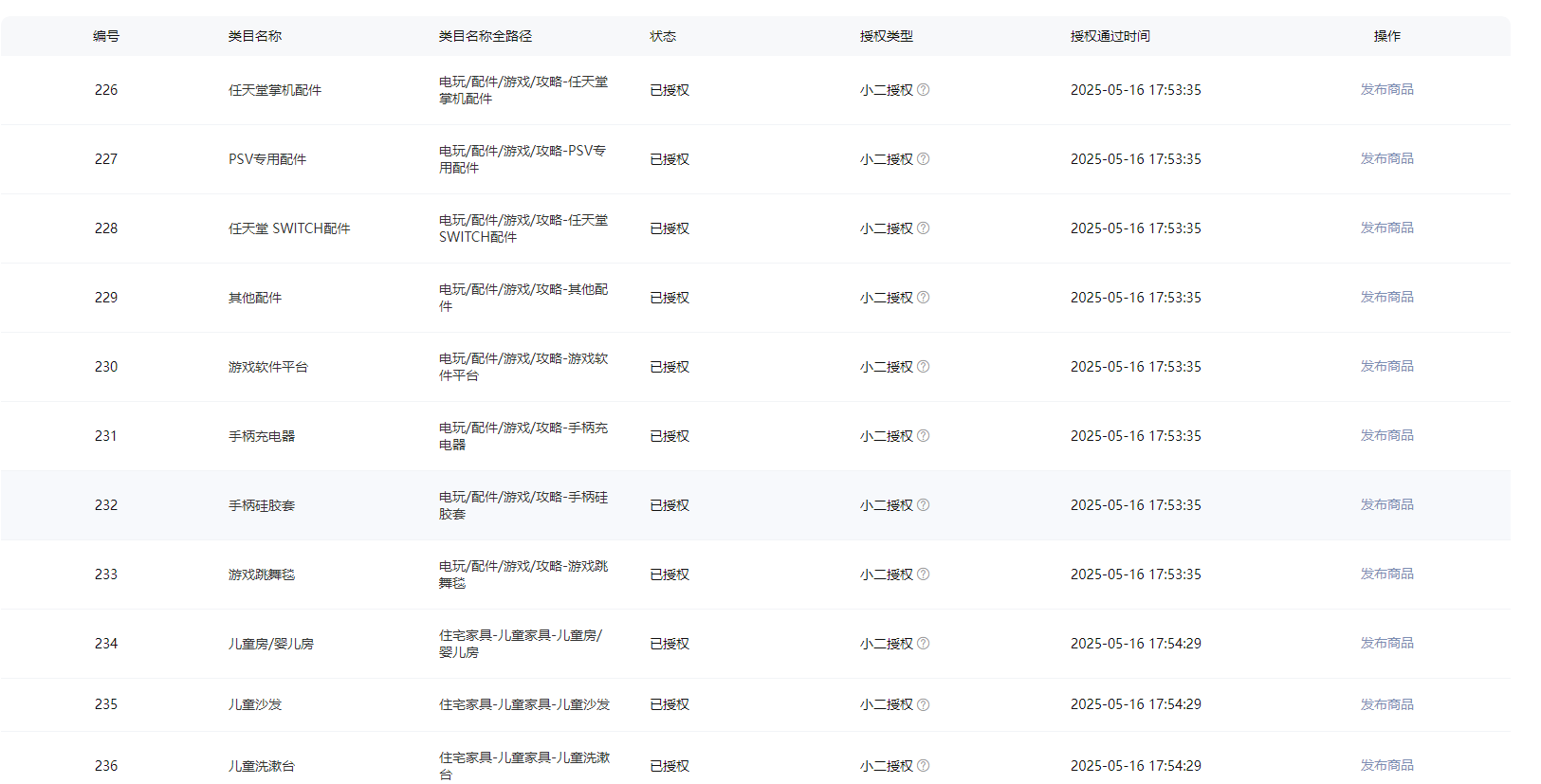Publish product for 任天堂 SWITCH配件
This screenshot has height=784, width=1541.
point(1386,228)
